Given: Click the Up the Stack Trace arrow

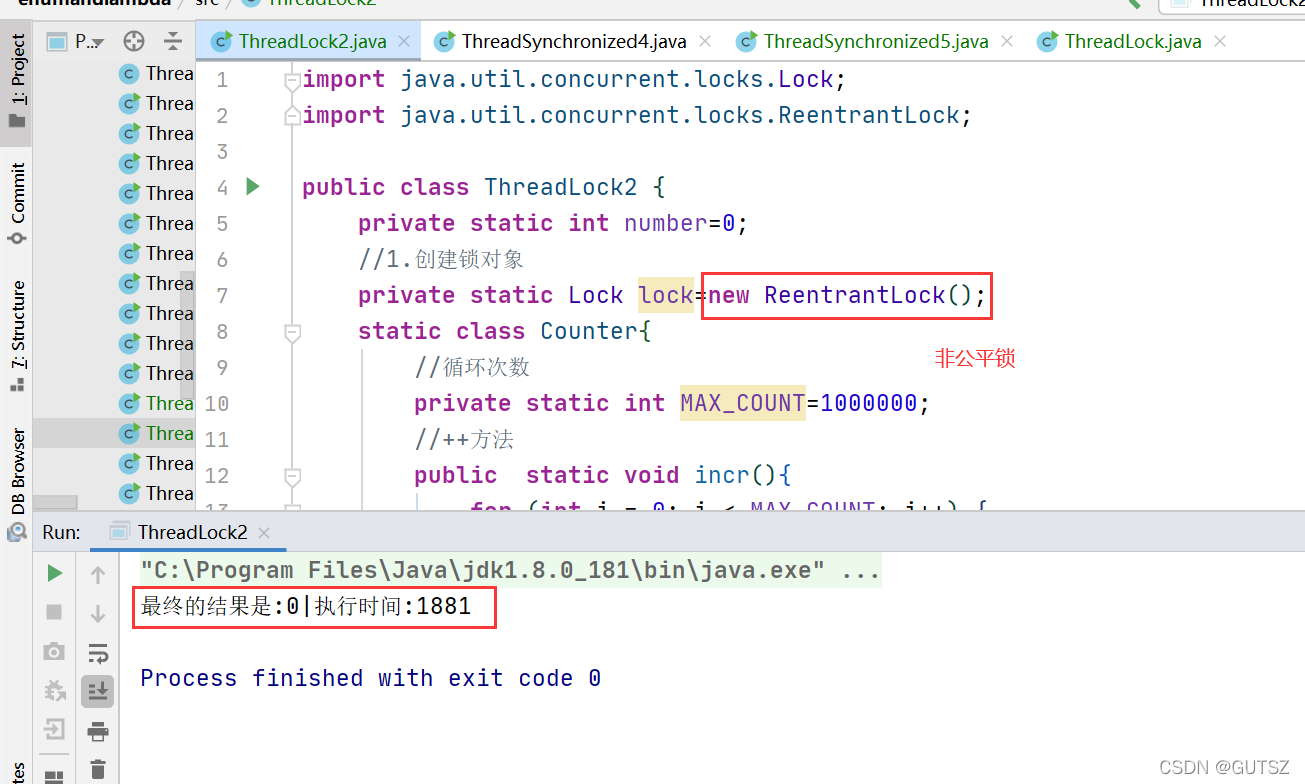Looking at the screenshot, I should point(98,574).
